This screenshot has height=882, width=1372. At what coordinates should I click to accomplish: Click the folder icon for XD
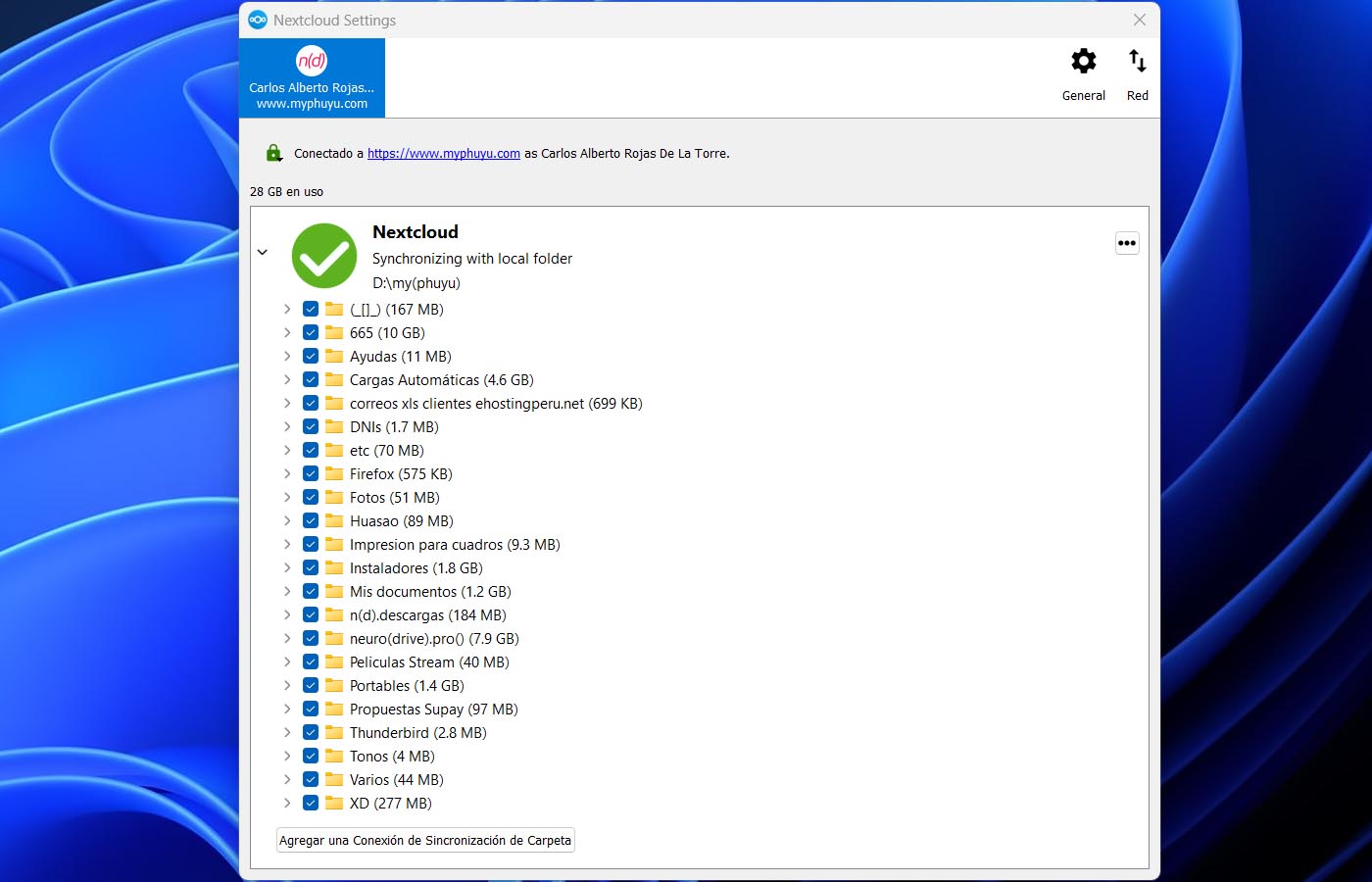pos(334,803)
